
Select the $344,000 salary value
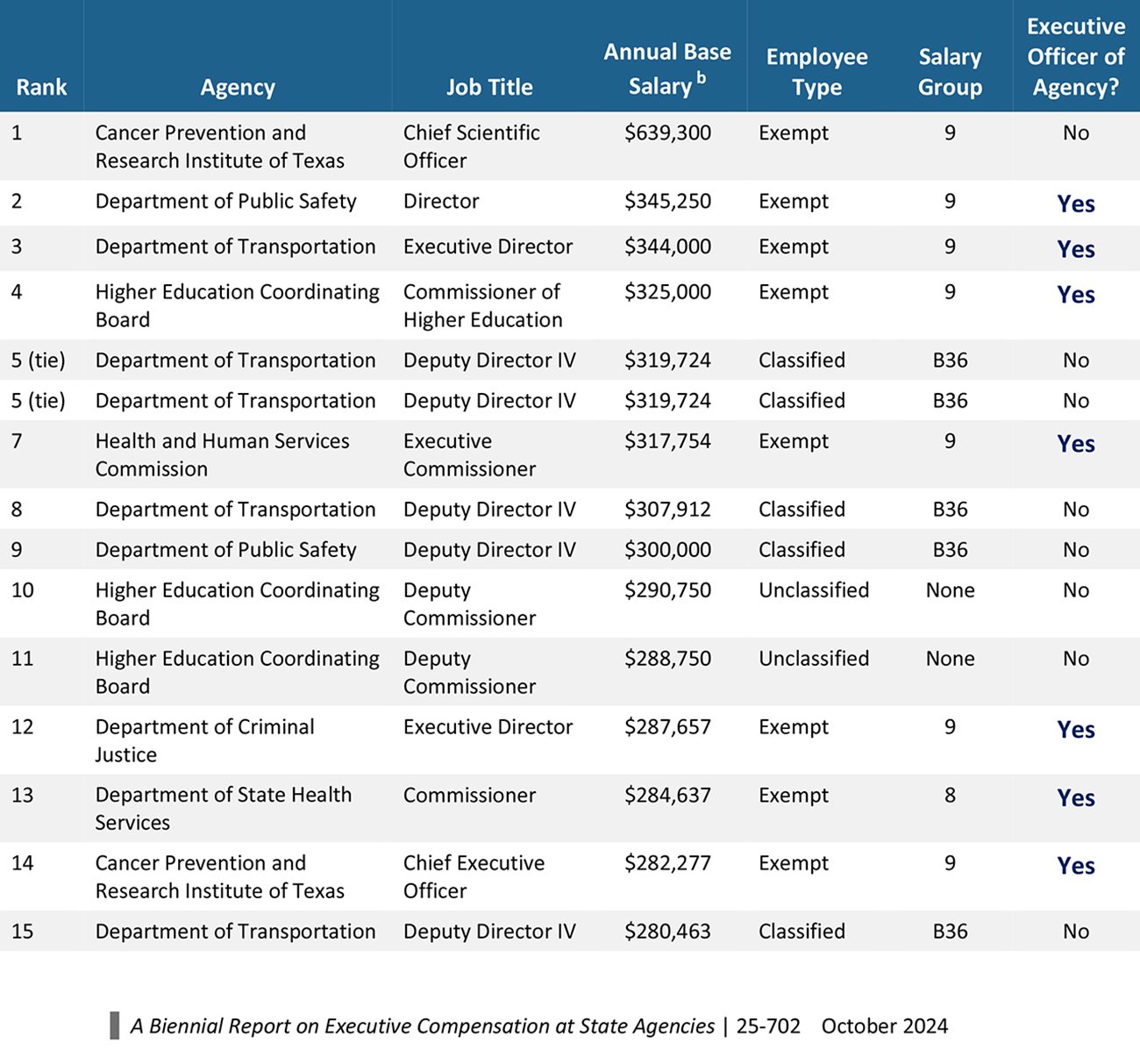pyautogui.click(x=667, y=247)
